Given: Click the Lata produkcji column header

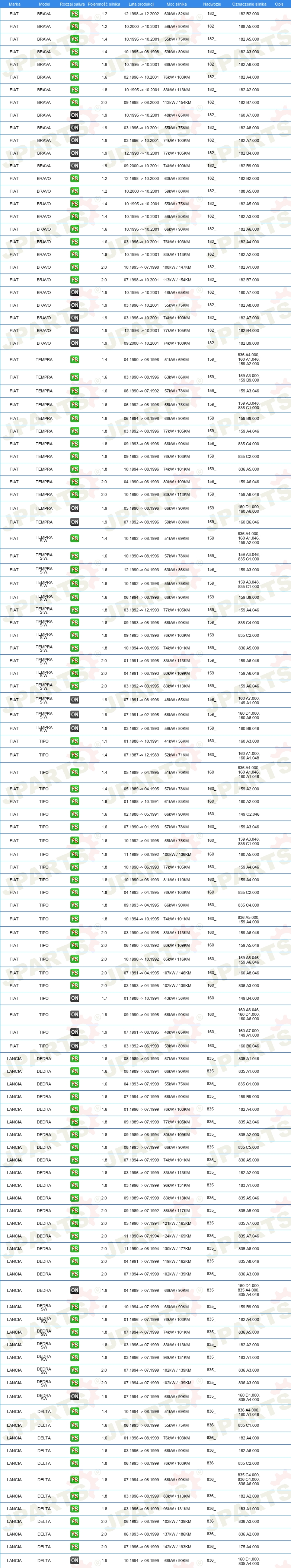Looking at the screenshot, I should (141, 4).
